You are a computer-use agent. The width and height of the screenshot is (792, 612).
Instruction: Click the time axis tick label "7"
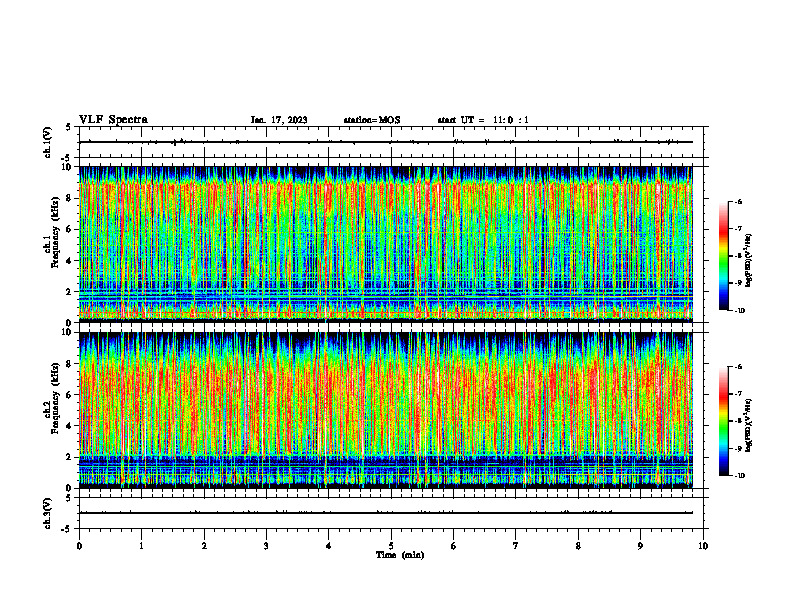point(516,546)
